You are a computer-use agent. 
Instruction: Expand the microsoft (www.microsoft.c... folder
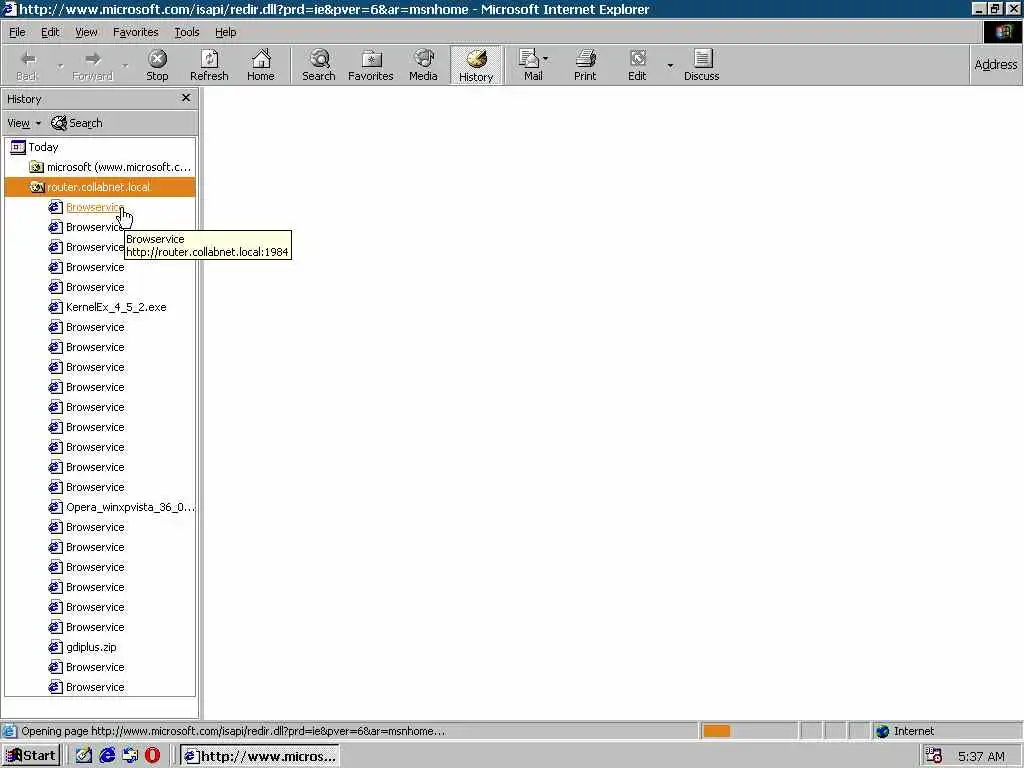pos(110,167)
